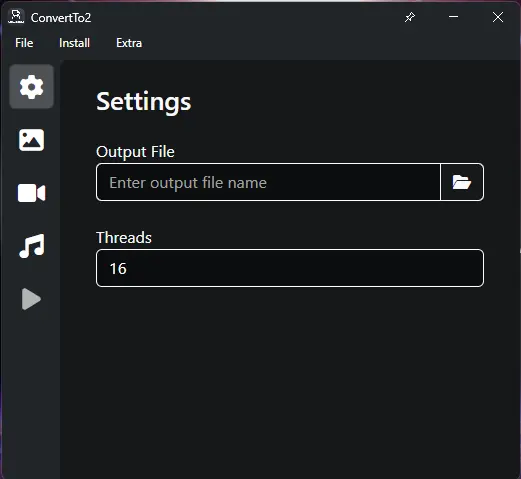Screen dimensions: 521x479
Task: Go to the music note audio section
Action: [x=31, y=246]
